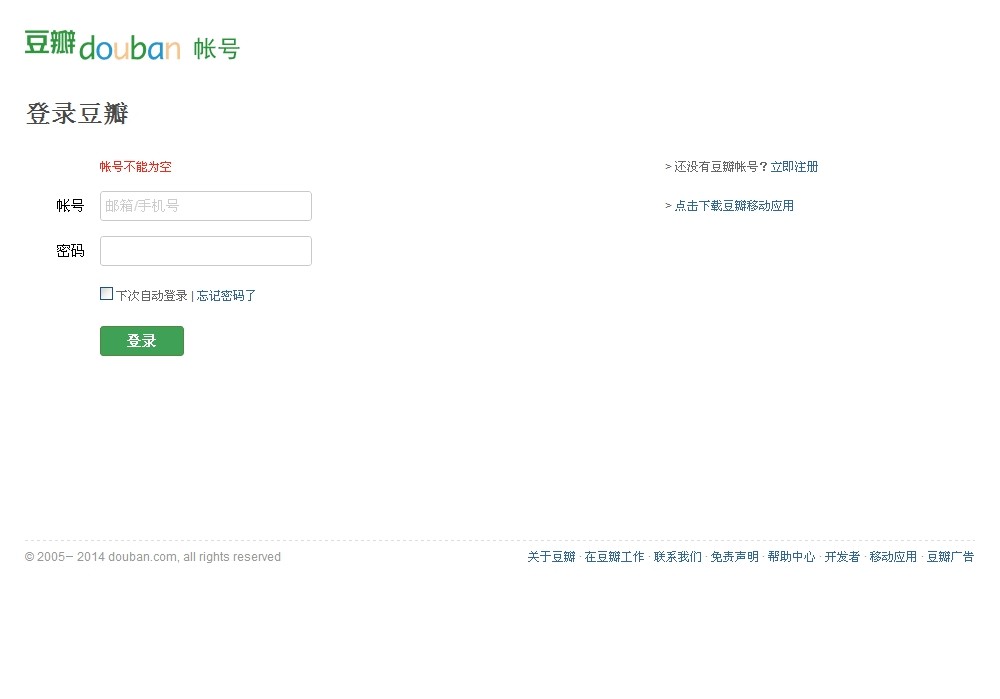Go to 联系我们 footer link
The image size is (1000, 699).
tap(677, 557)
